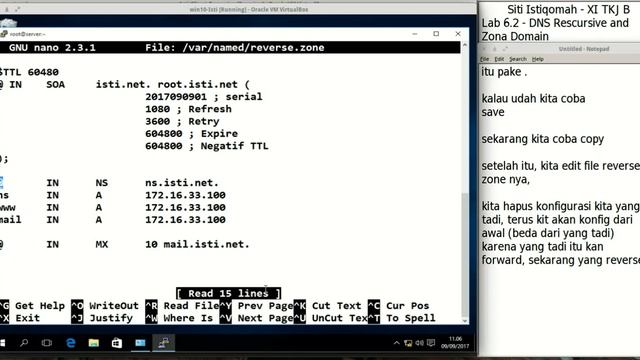Open Microsoft Store bag icon in taskbar
The width and height of the screenshot is (640, 360).
pos(117,343)
